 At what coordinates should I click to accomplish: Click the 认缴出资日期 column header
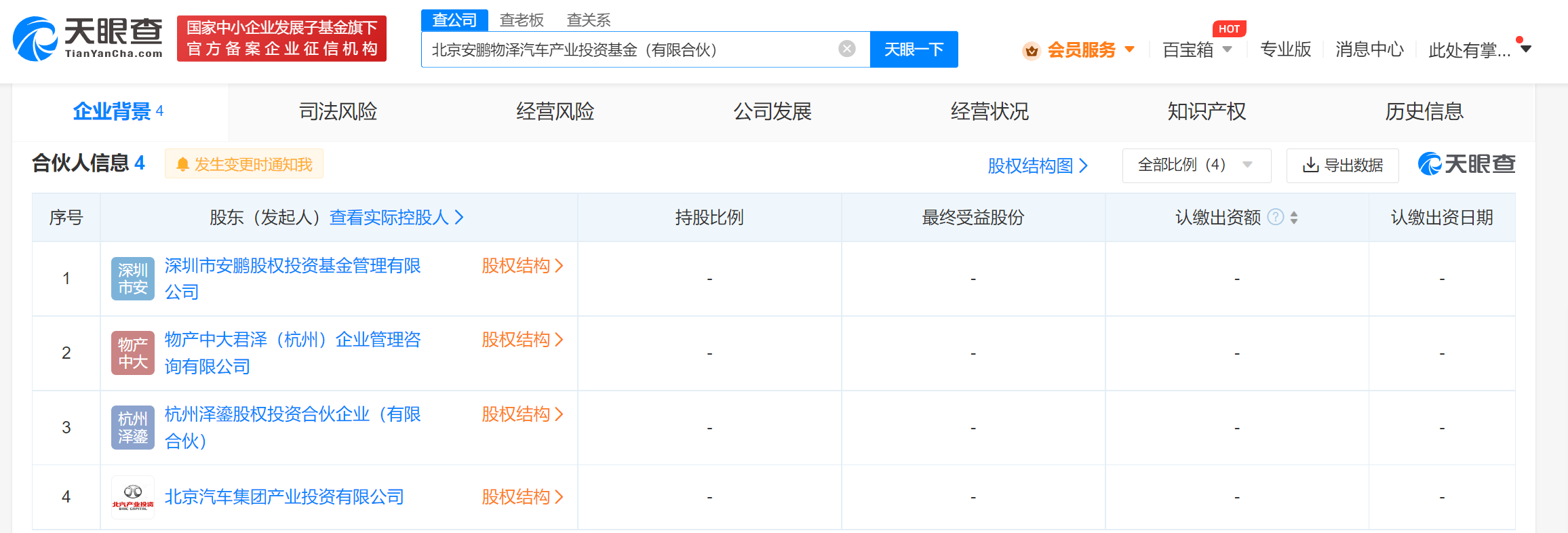pos(1442,218)
